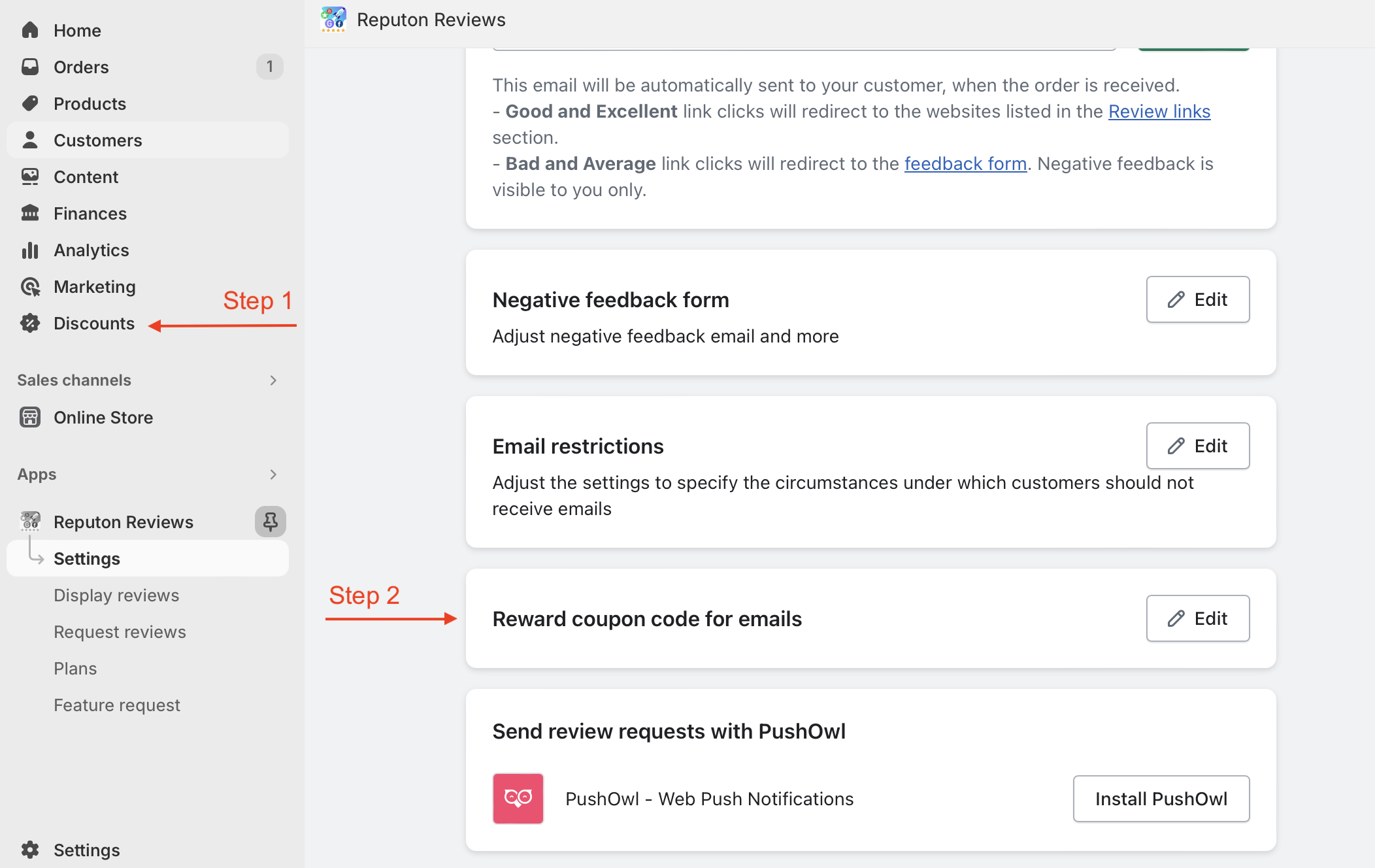The width and height of the screenshot is (1375, 868).
Task: Click the Discounts badge icon
Action: click(30, 323)
